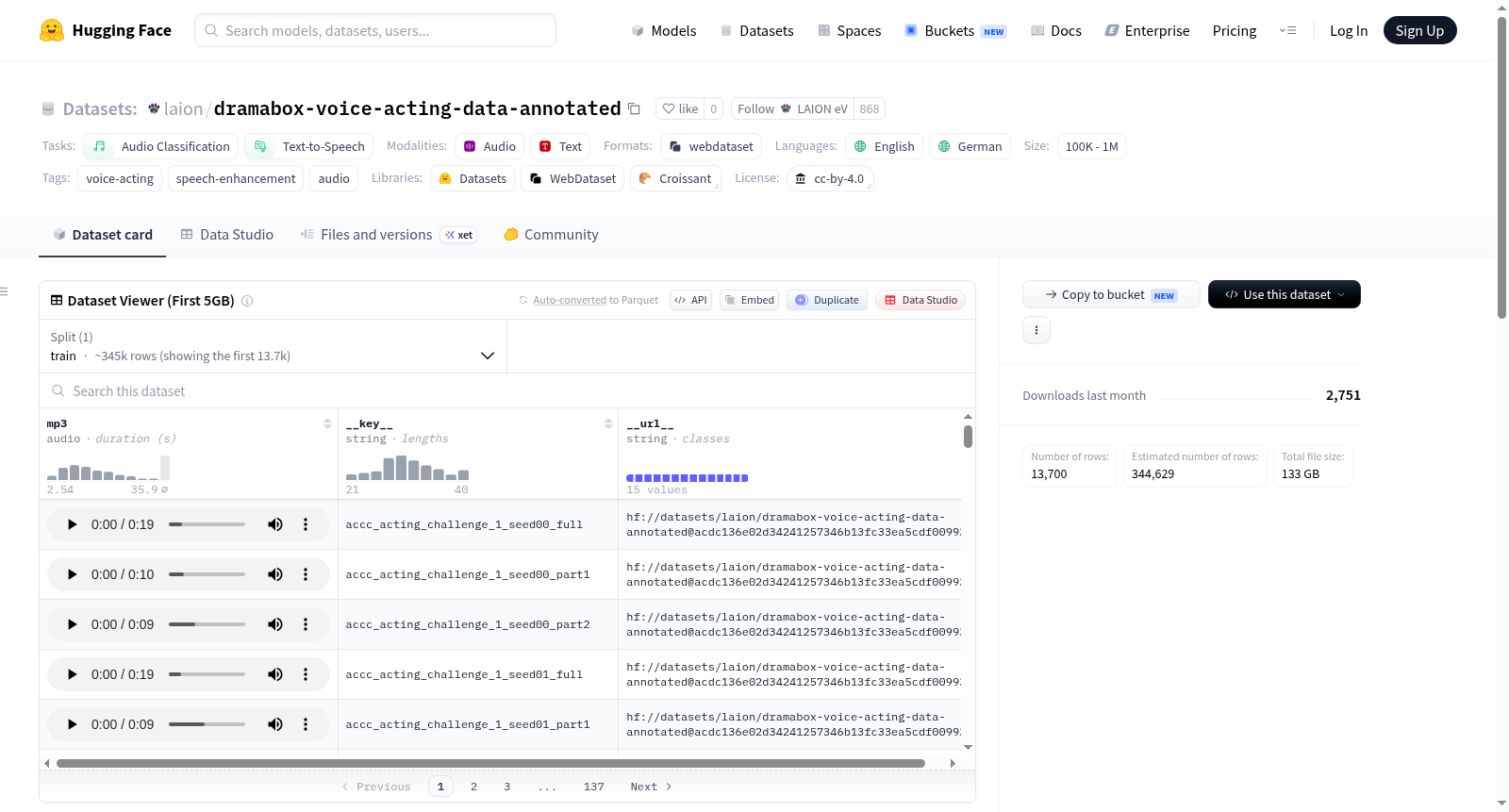
Task: Open the Auto-converted to Parquet link
Action: 570,300
